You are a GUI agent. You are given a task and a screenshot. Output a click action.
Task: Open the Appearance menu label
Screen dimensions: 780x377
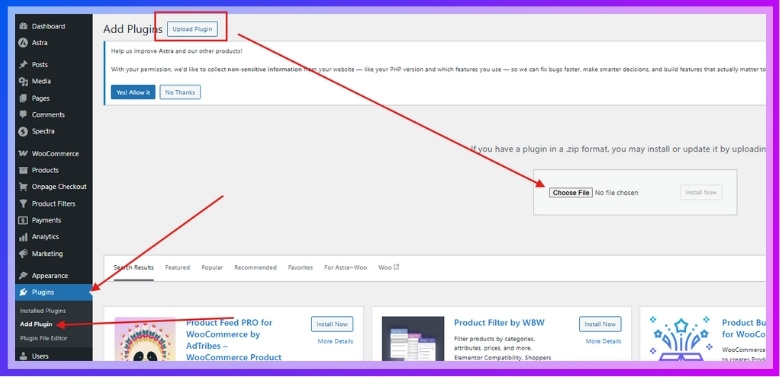click(x=50, y=276)
